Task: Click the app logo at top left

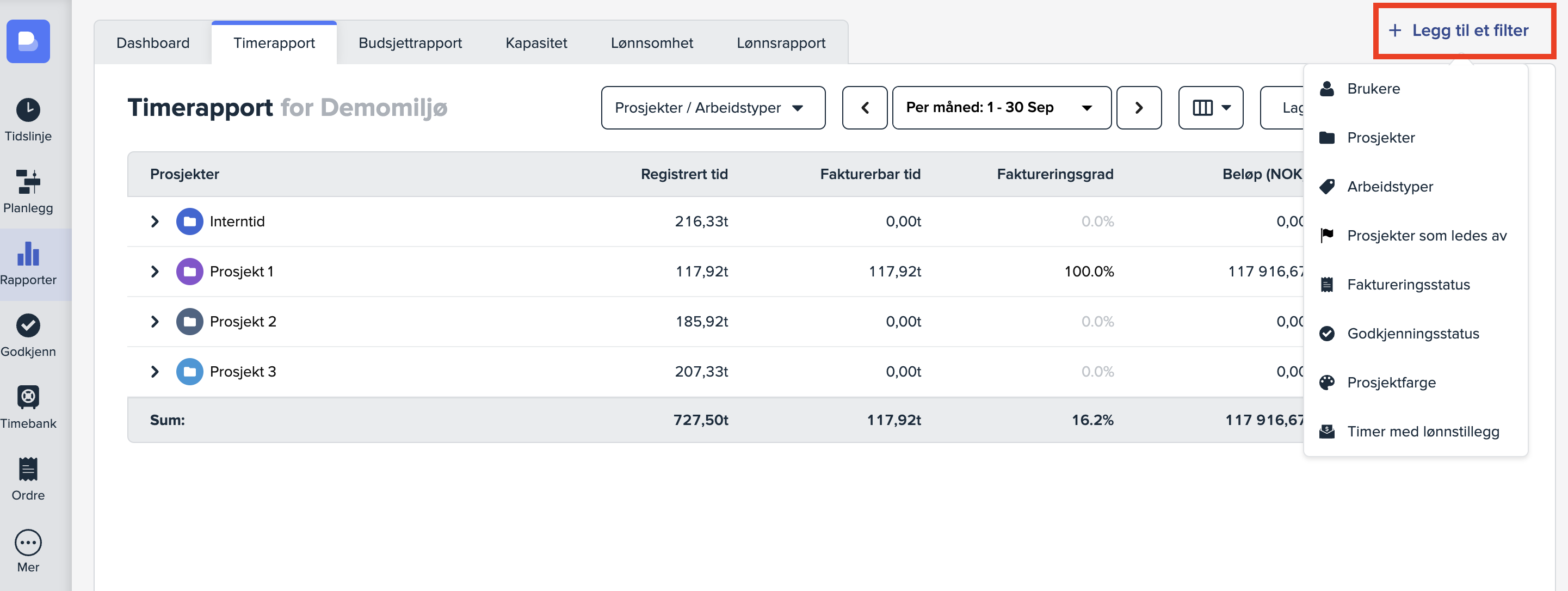Action: 28,41
